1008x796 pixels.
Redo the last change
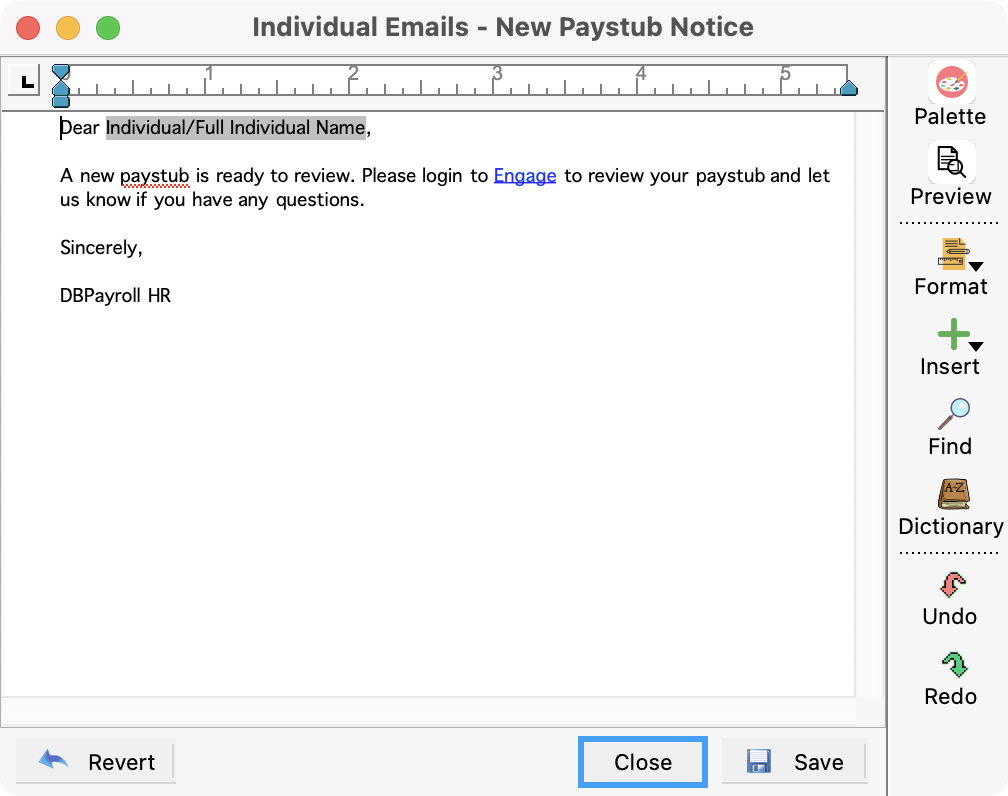coord(951,664)
